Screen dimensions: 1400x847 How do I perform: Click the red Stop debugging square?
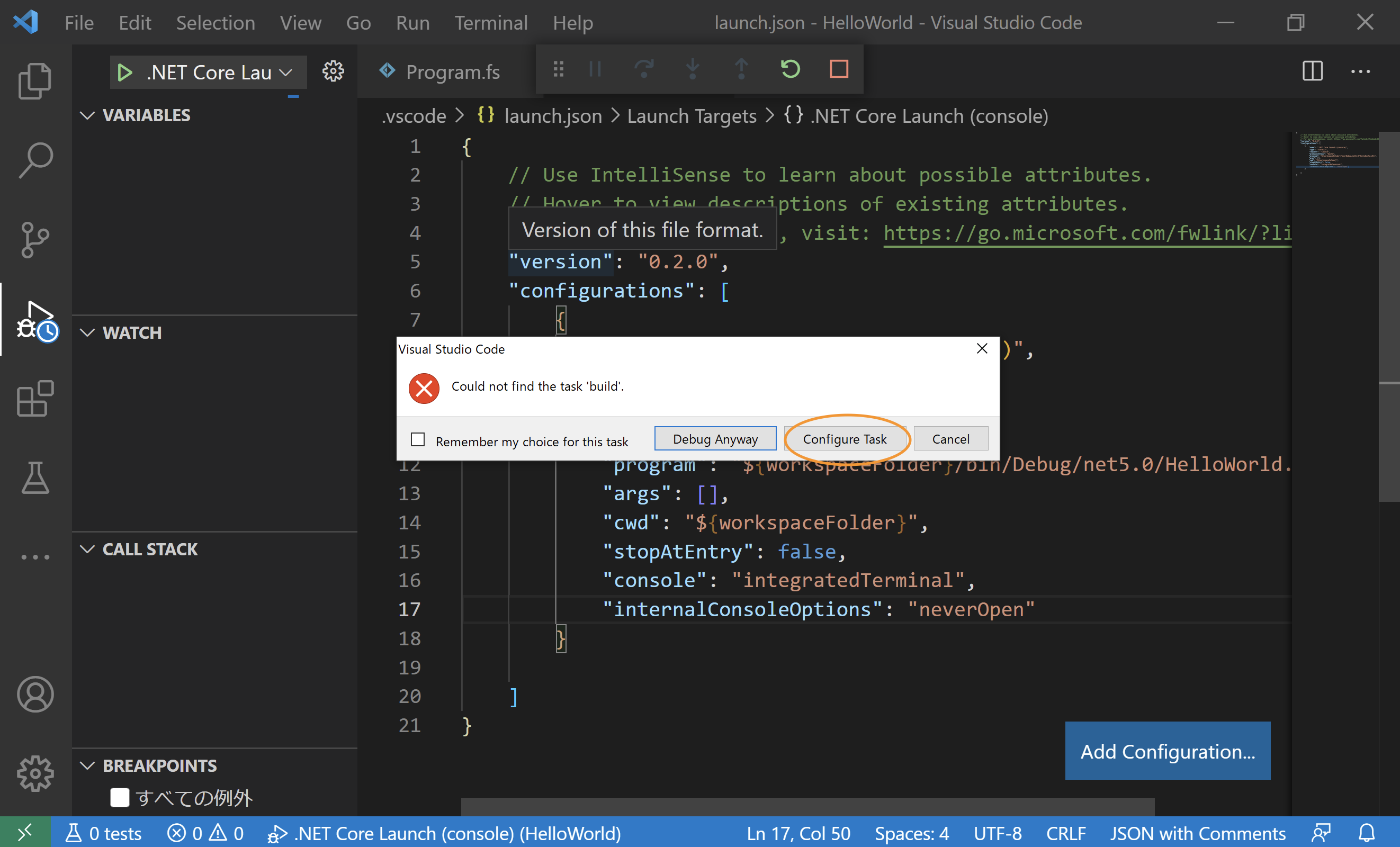839,69
